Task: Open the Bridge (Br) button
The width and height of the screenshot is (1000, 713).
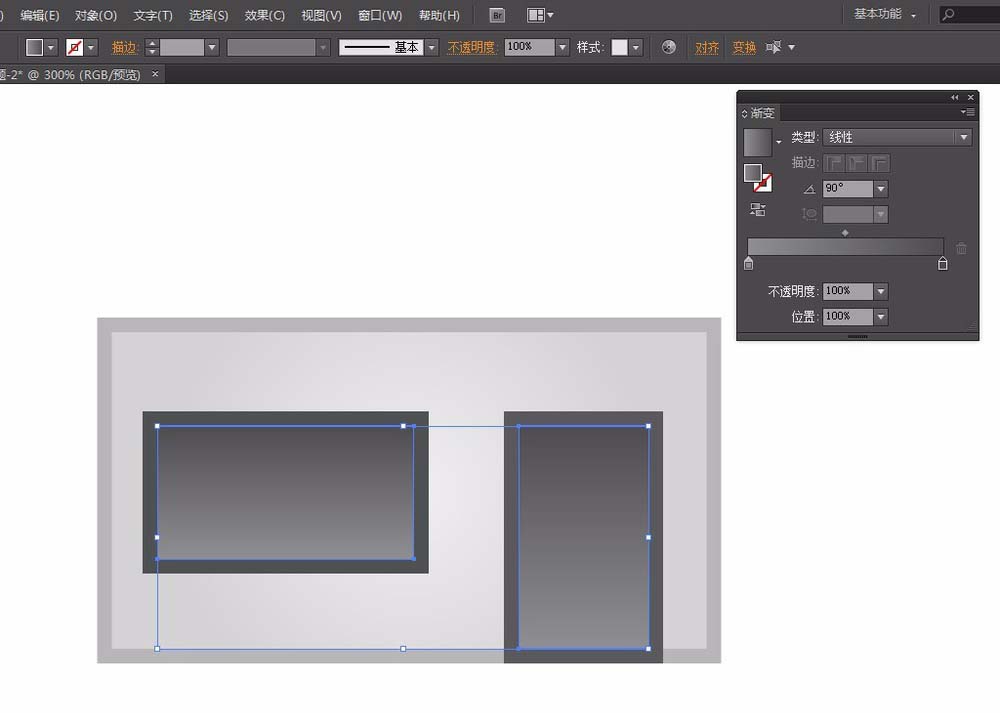Action: point(497,15)
